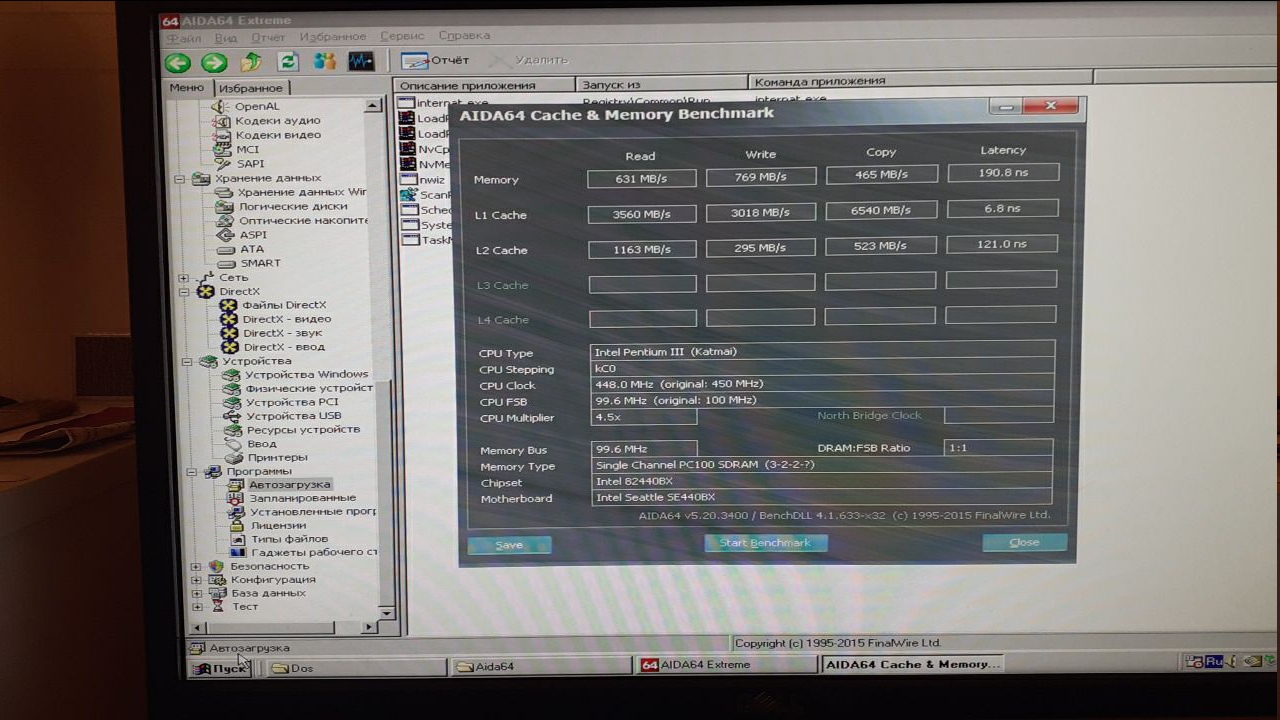Collapse the Программы tree node
The image size is (1280, 720).
(190, 472)
